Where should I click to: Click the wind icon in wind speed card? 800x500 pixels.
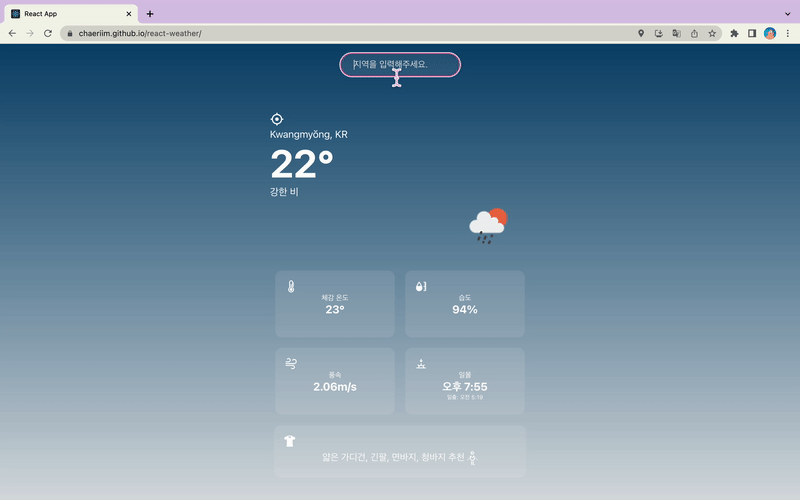click(x=291, y=363)
